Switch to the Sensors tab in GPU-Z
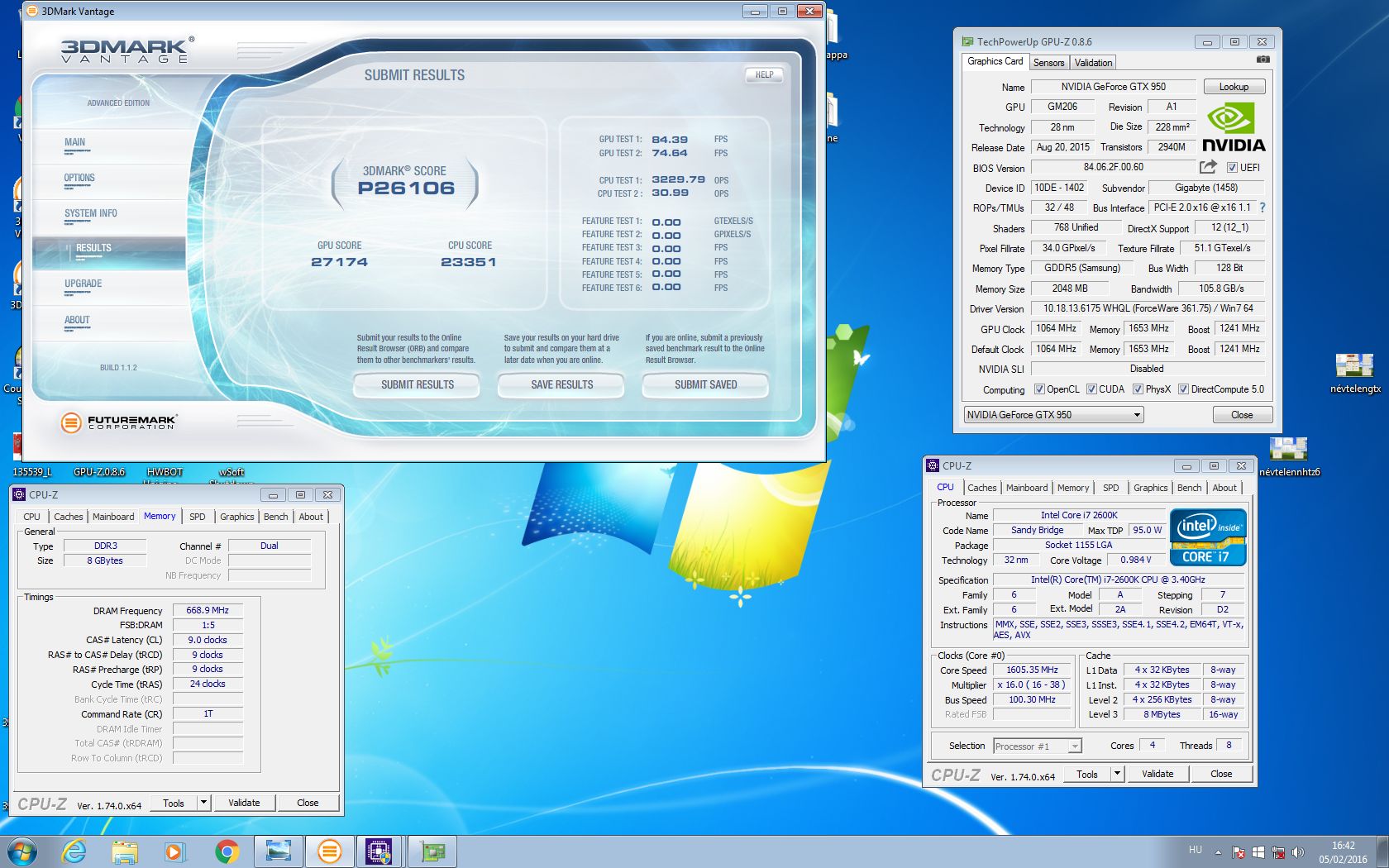1389x868 pixels. 1048,63
